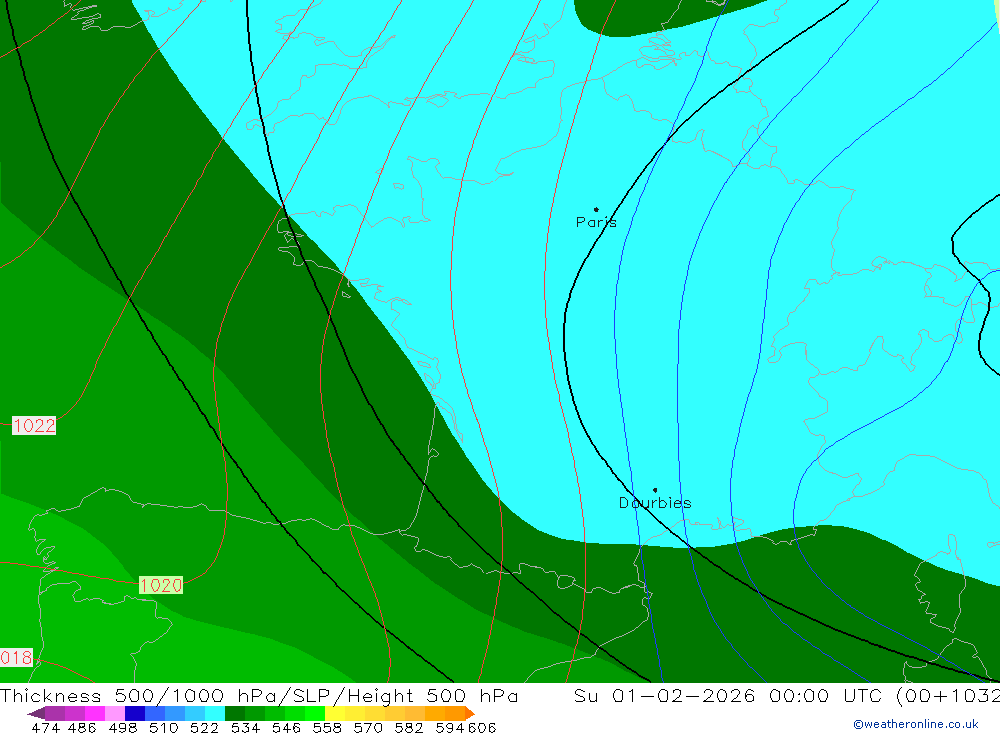Click the orange right arrow end of legend
1000x733 pixels.
click(470, 713)
